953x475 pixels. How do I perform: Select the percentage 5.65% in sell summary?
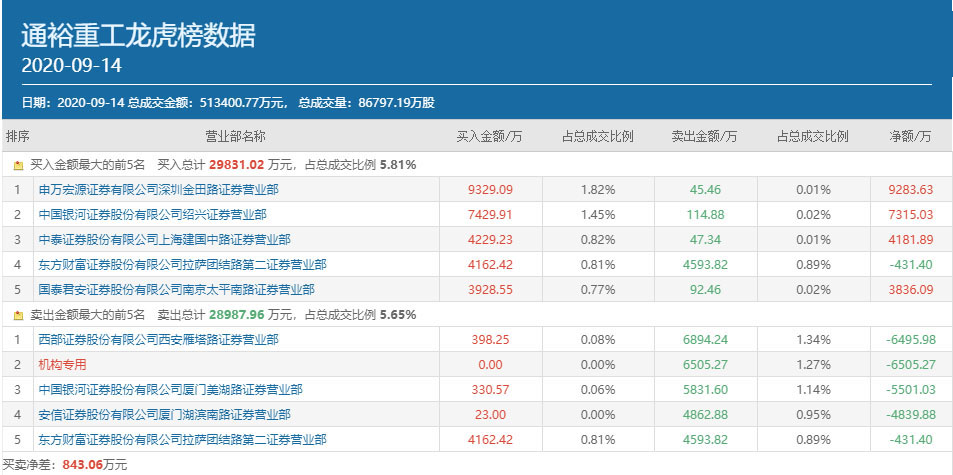pos(398,315)
